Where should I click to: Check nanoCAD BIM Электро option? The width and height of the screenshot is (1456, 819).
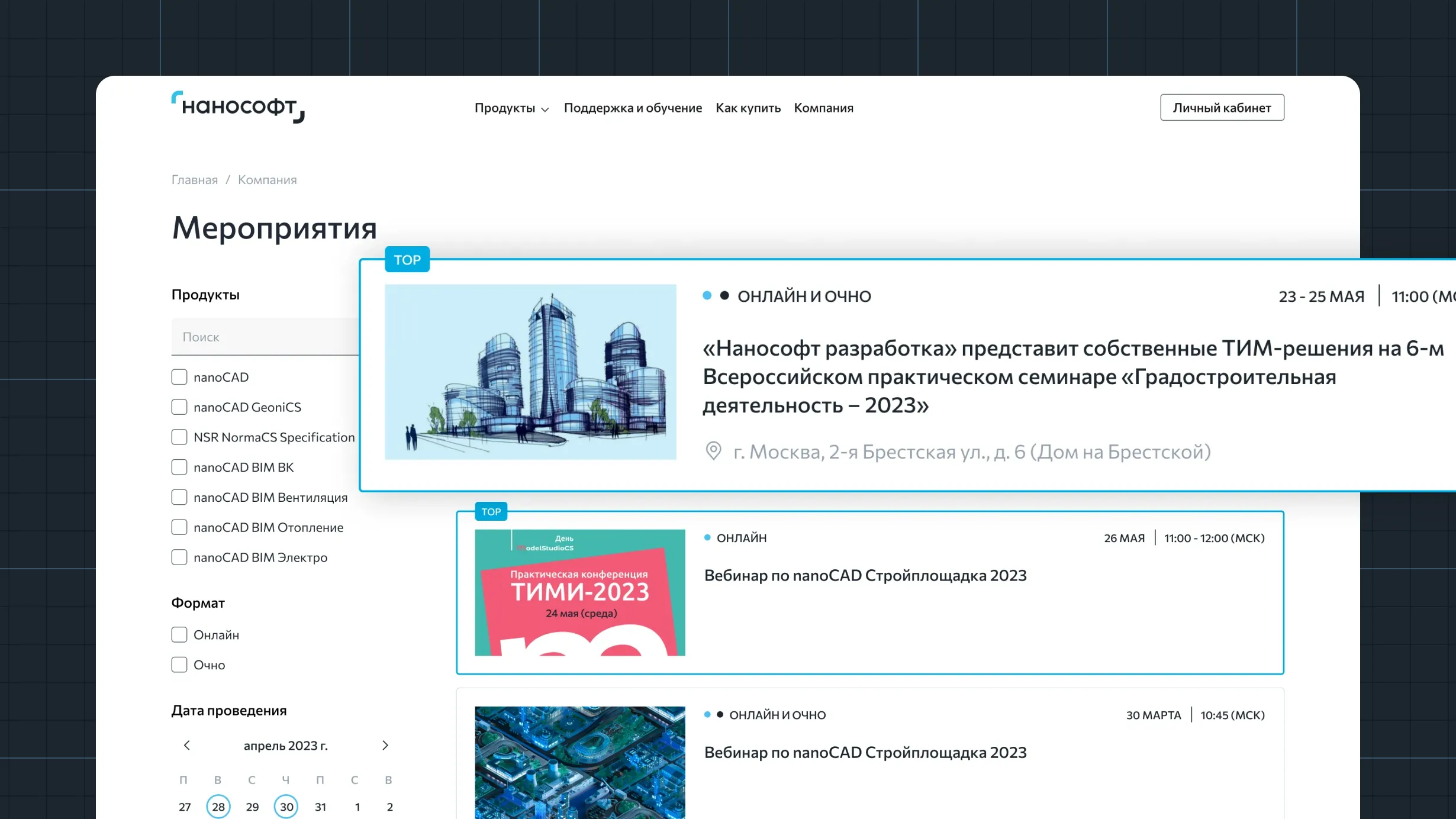(x=179, y=557)
